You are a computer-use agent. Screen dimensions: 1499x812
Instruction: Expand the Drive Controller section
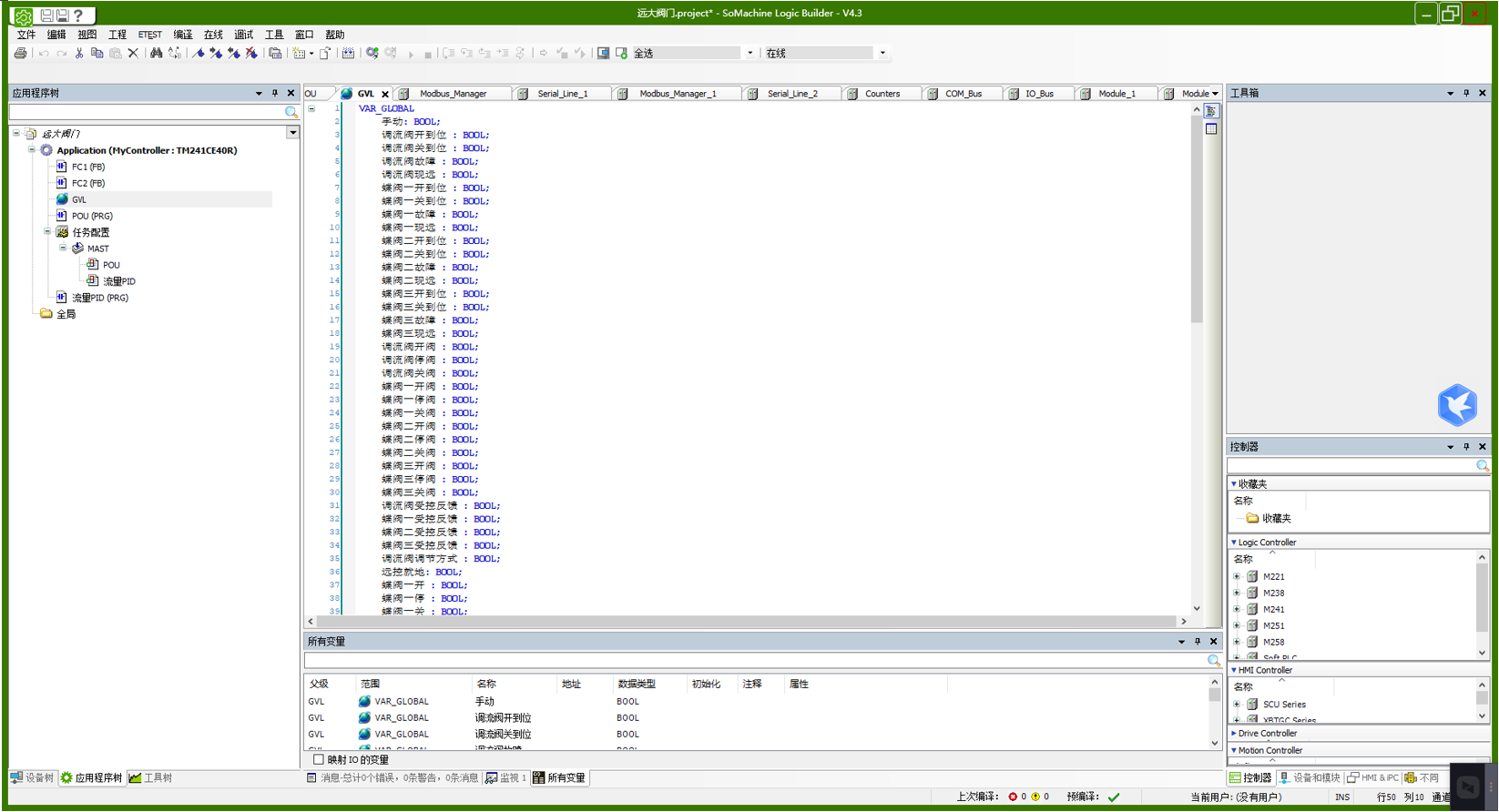coord(1234,734)
